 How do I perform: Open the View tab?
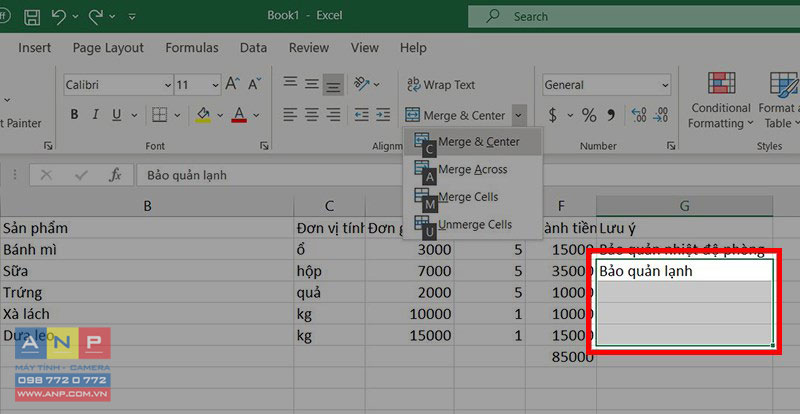(364, 48)
